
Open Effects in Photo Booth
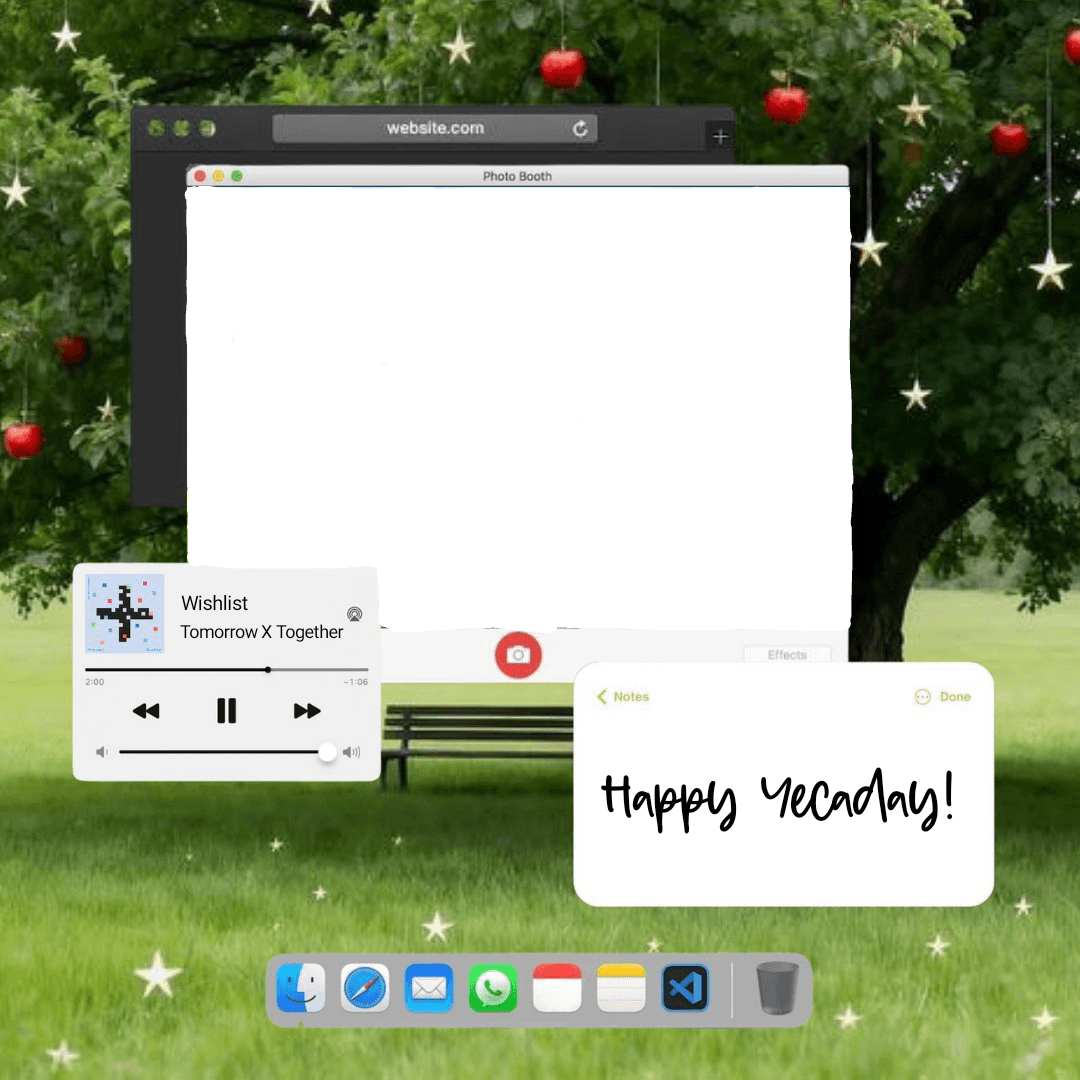pos(787,654)
